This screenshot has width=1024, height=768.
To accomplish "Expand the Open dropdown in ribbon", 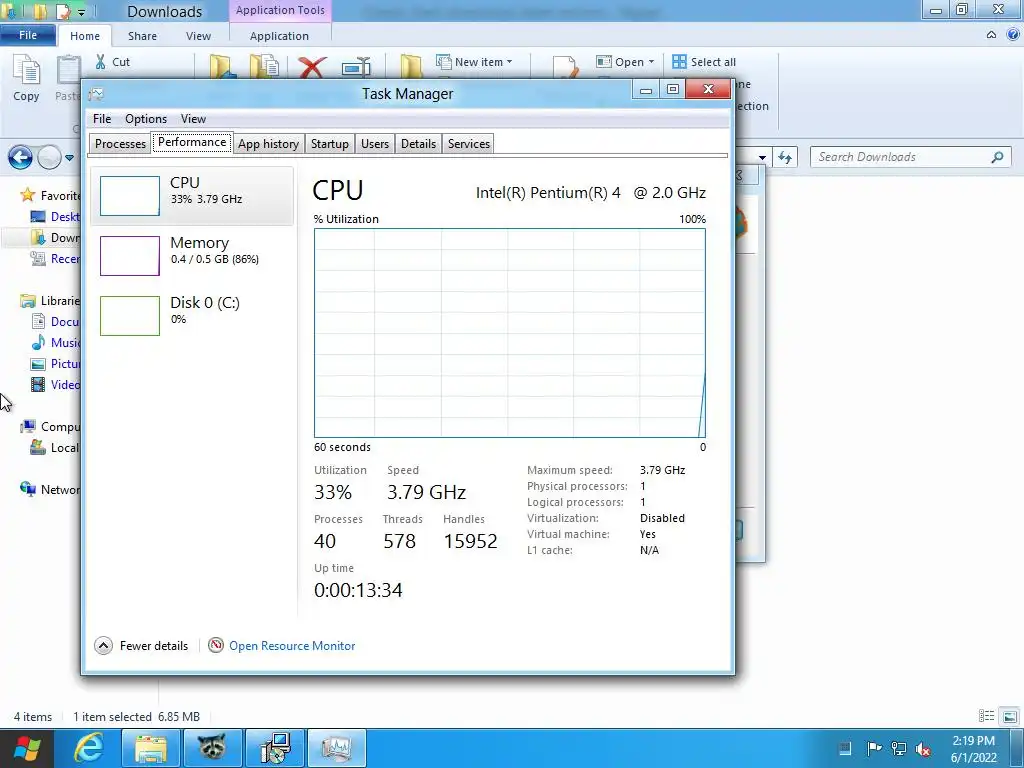I will [625, 62].
